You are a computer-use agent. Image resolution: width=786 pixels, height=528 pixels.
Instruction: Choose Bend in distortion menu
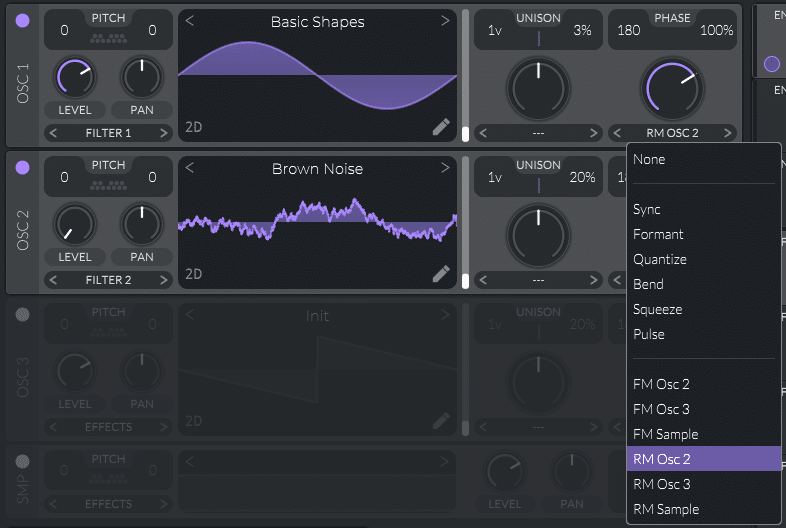(x=703, y=284)
